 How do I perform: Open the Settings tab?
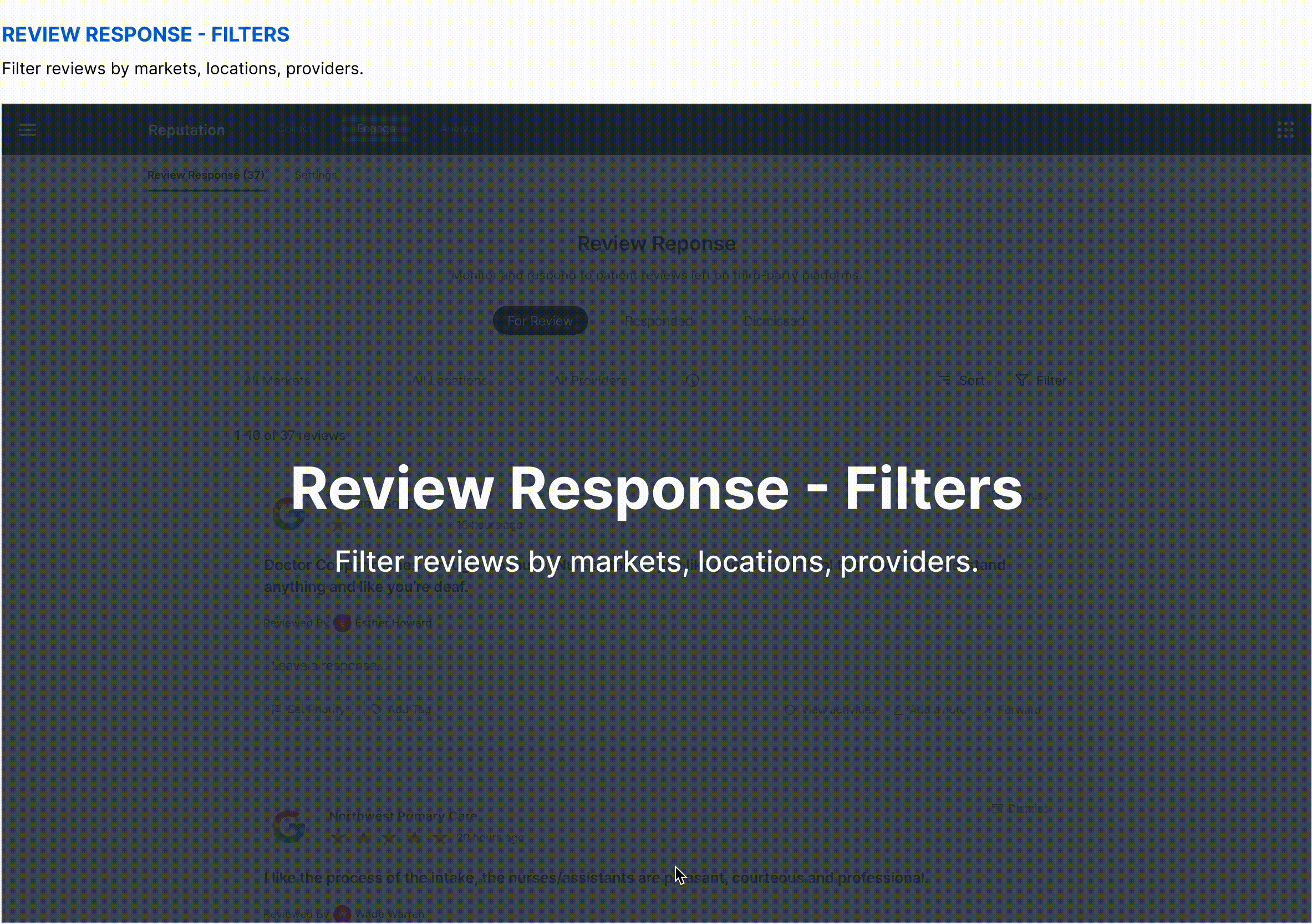tap(316, 175)
